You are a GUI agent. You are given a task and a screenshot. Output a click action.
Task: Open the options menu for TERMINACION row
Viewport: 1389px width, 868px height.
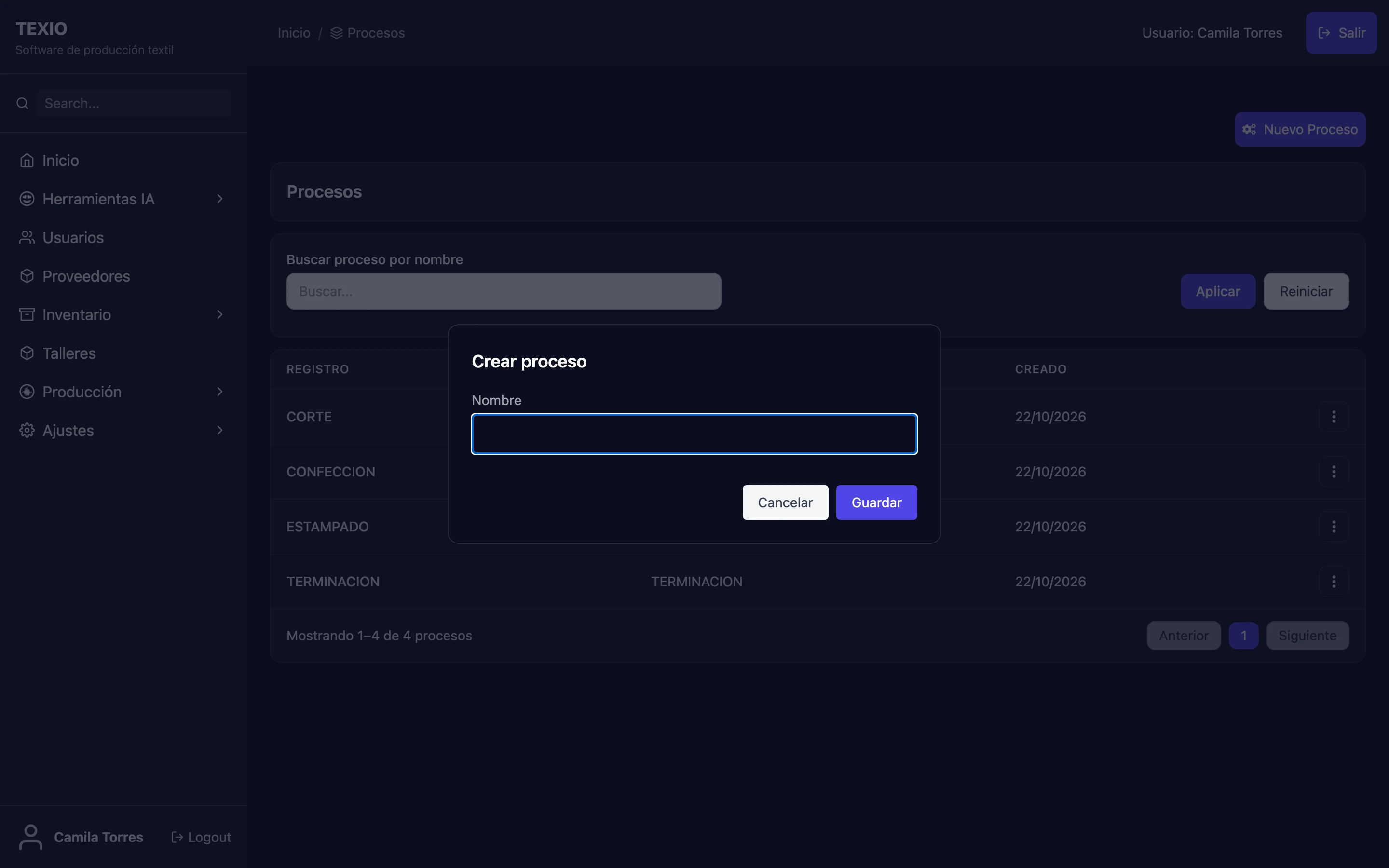[1334, 582]
